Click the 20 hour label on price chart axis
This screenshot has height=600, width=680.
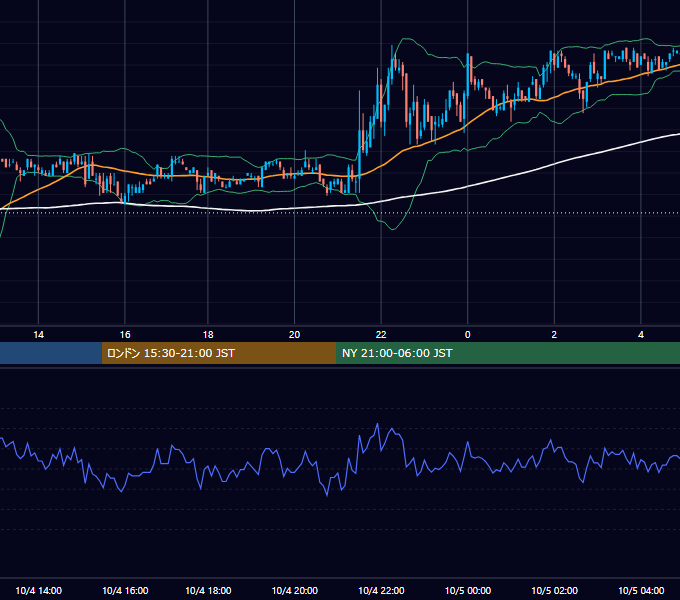(294, 335)
